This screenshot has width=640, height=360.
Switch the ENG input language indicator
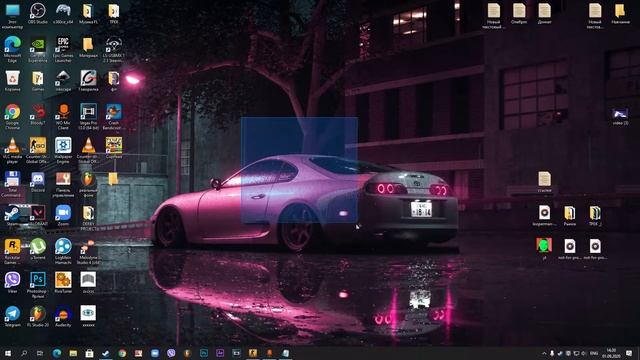pos(594,353)
